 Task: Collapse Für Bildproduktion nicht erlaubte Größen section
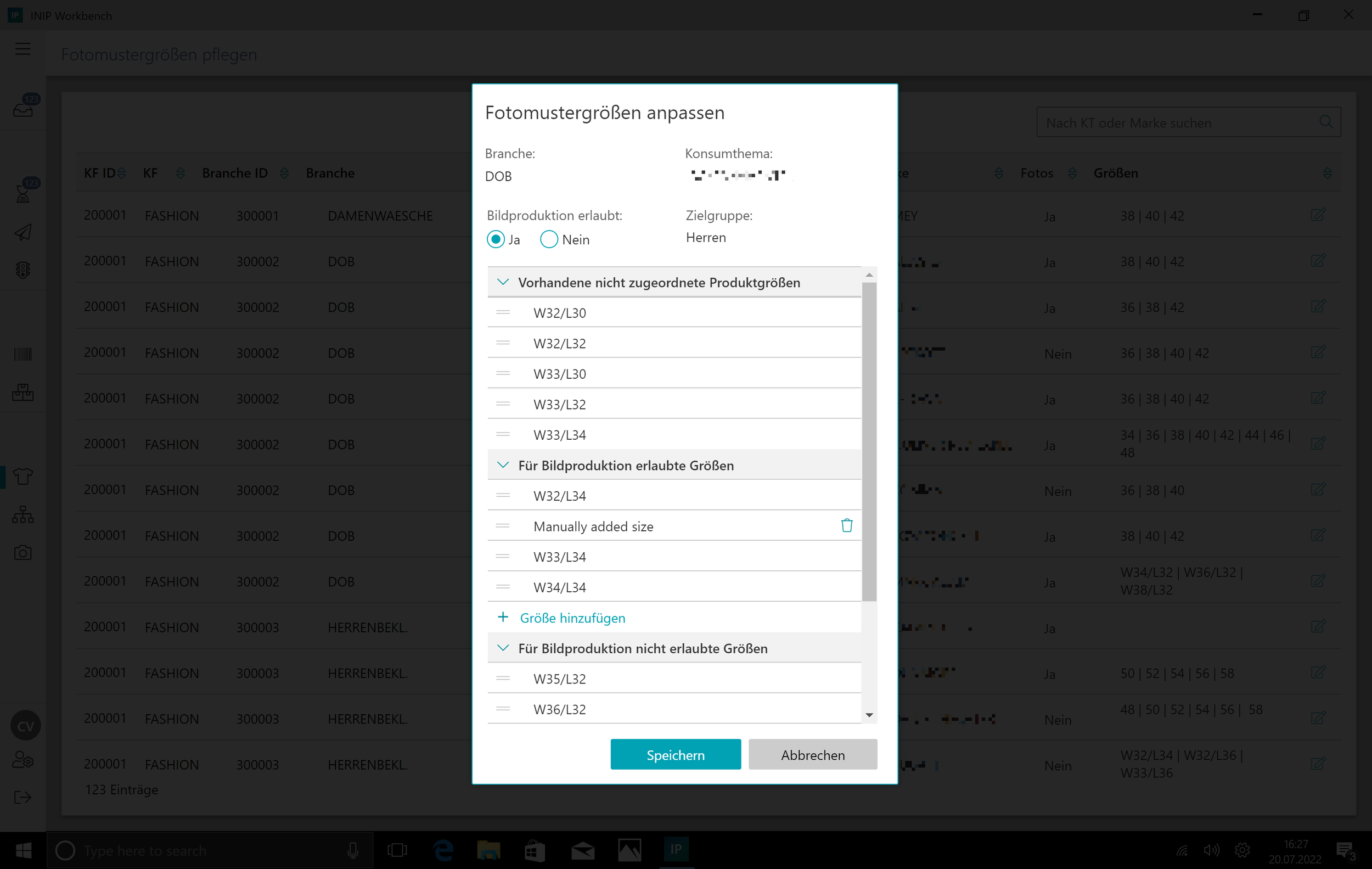(503, 648)
